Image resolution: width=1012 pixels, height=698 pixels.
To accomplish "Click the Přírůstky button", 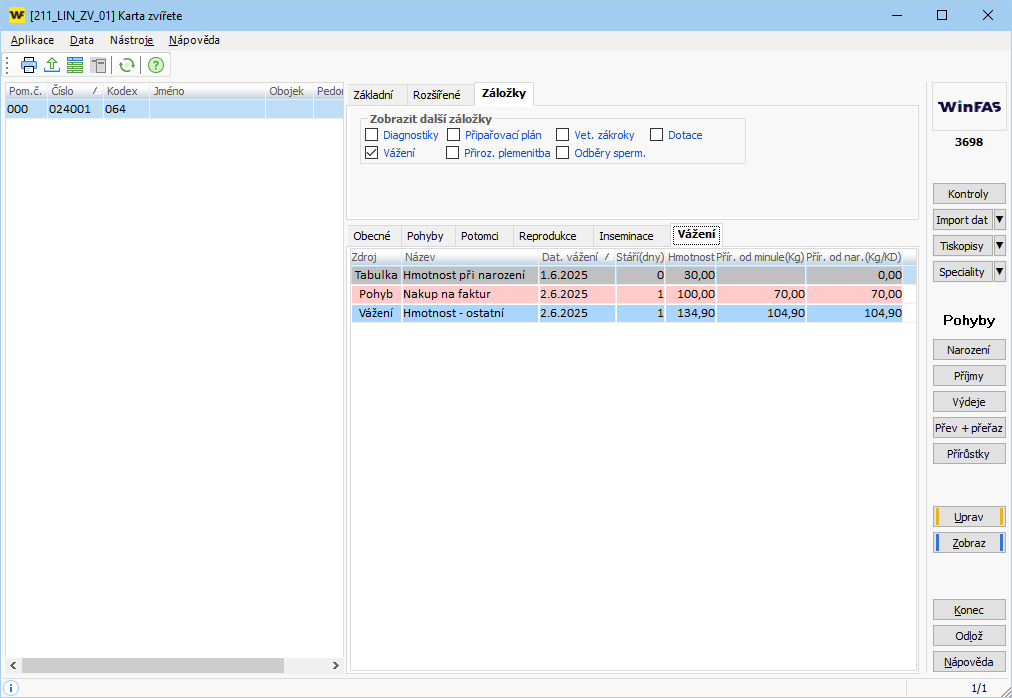I will click(968, 454).
